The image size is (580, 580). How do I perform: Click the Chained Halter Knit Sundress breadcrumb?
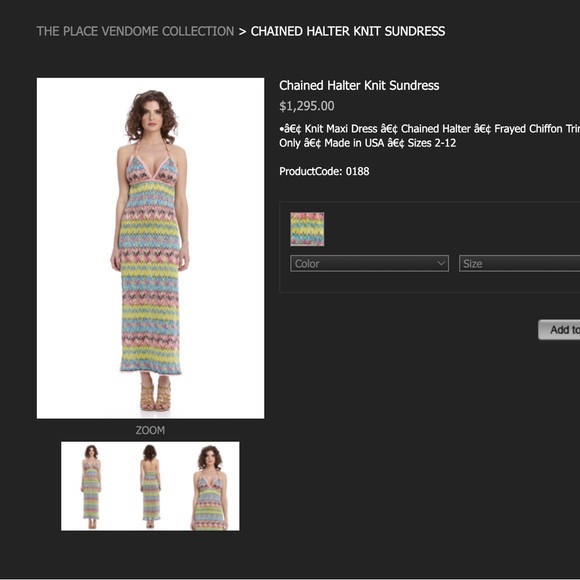tap(348, 31)
